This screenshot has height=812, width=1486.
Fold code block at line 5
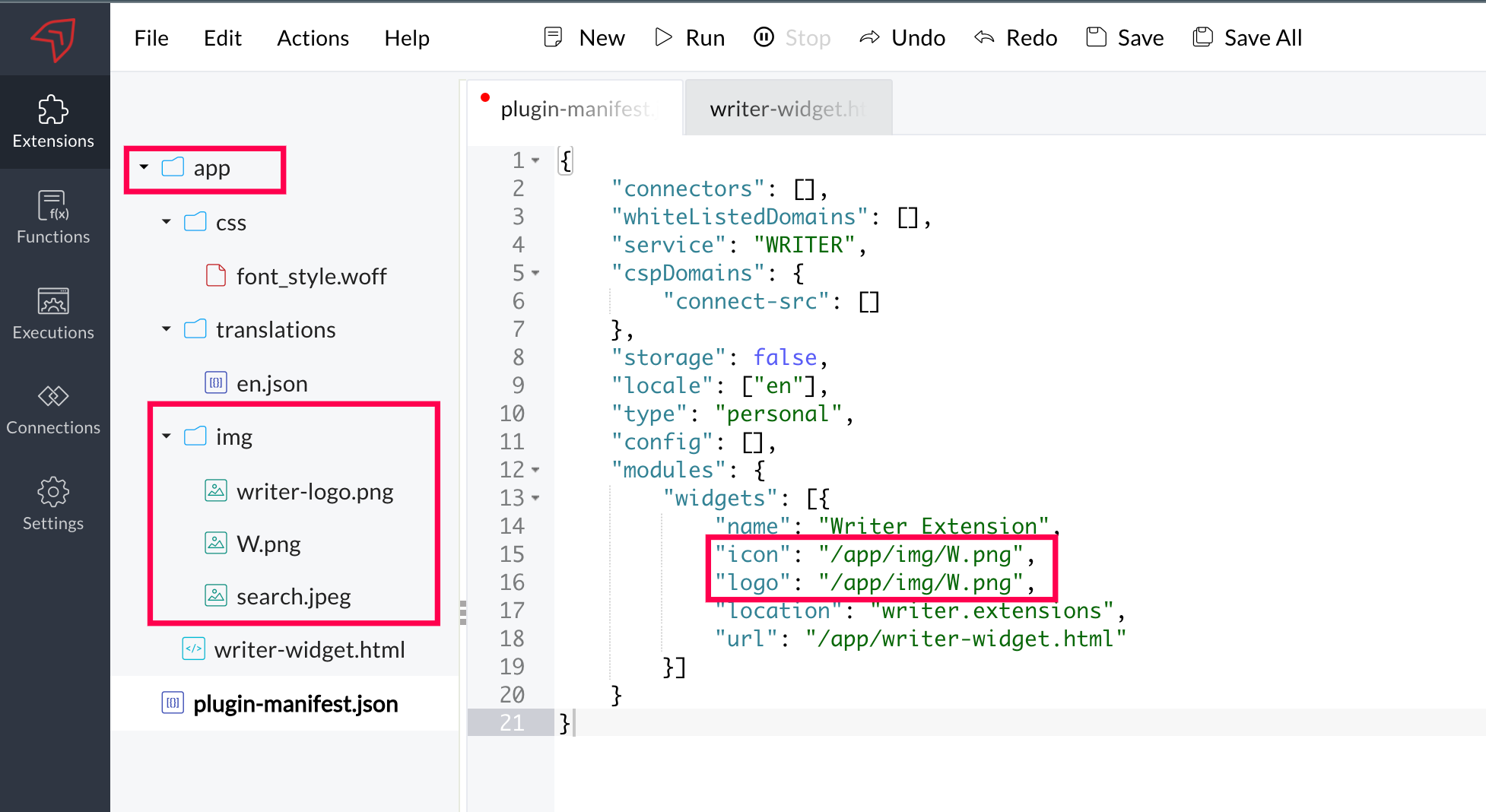[x=536, y=273]
